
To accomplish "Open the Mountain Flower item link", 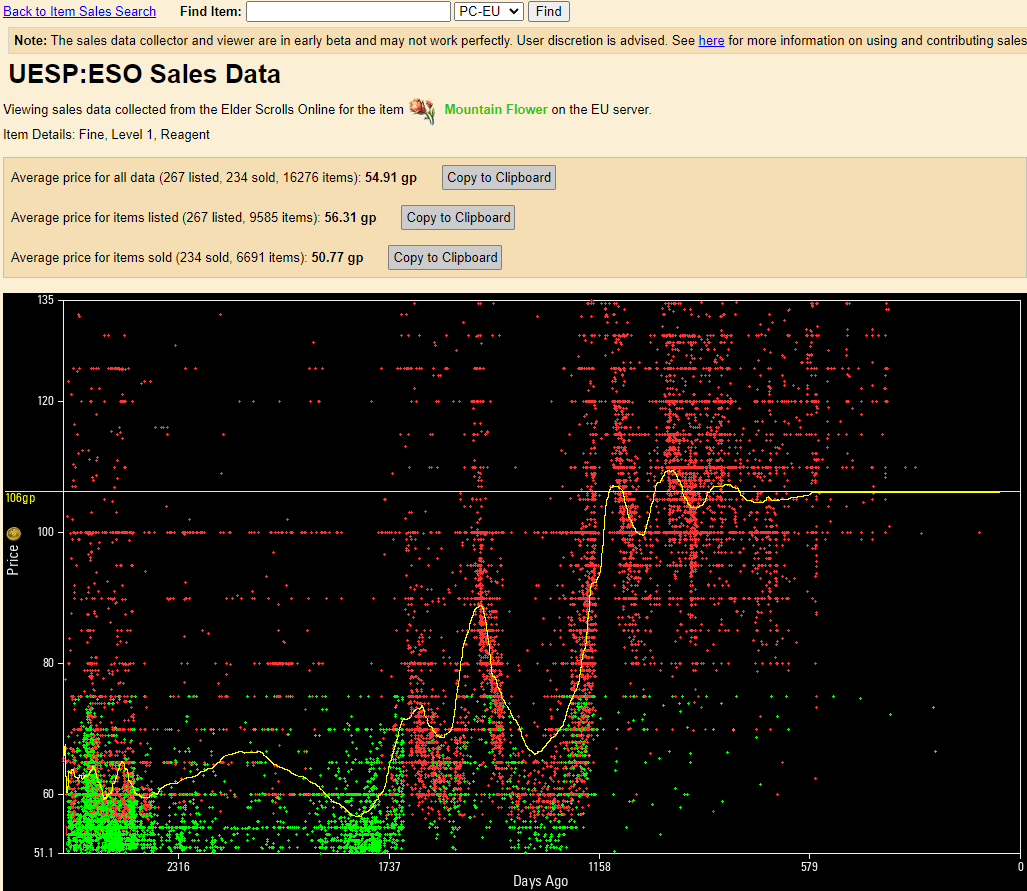I will point(496,109).
